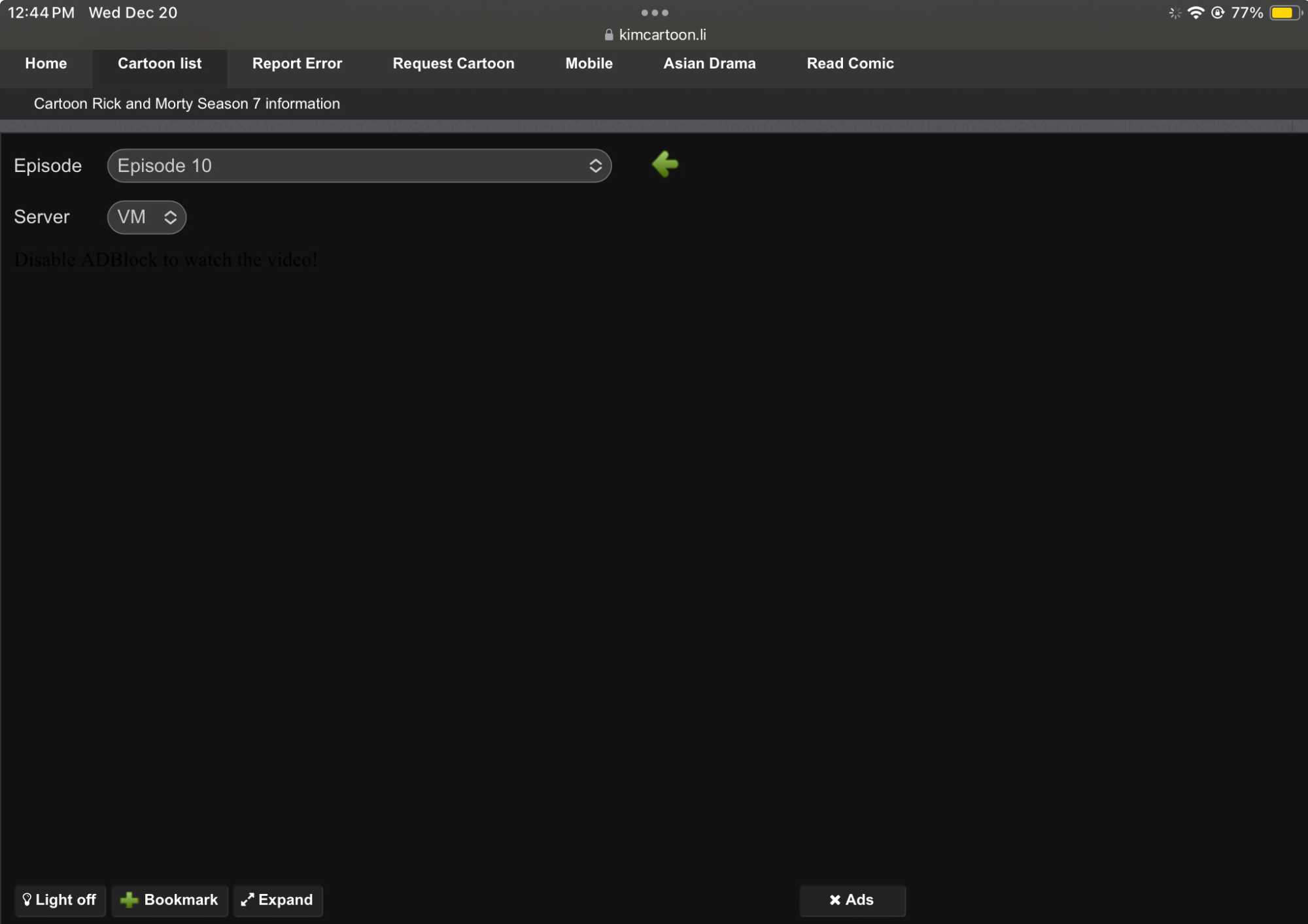Click the expand arrows icon on Expand button

tap(248, 900)
